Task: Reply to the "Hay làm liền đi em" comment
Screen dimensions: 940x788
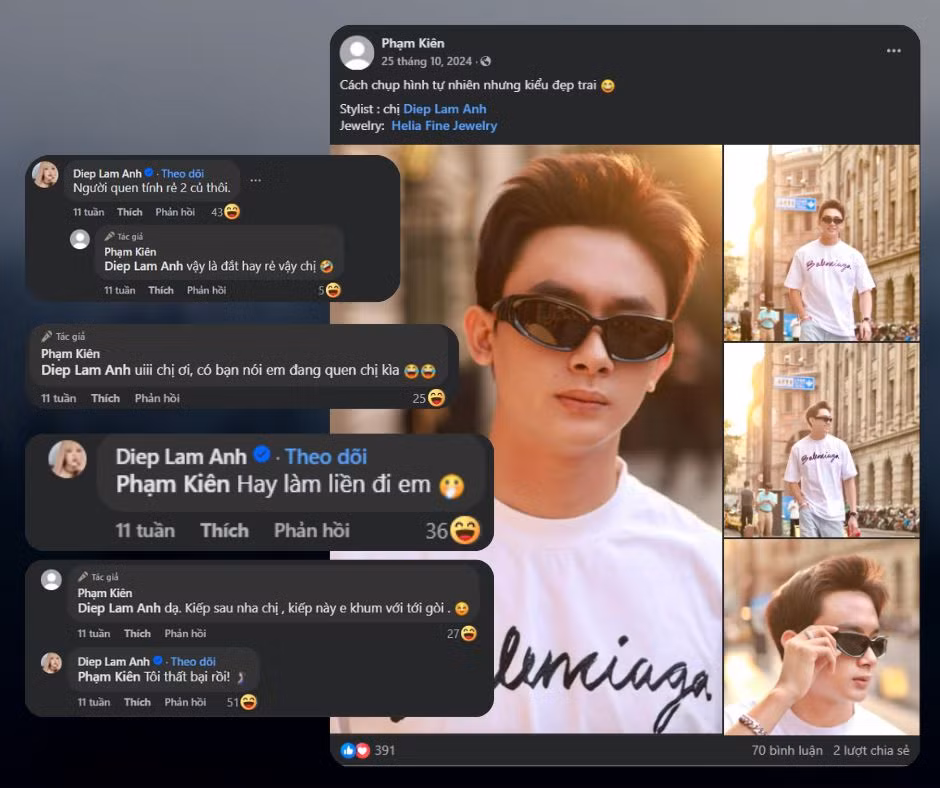Action: point(311,530)
